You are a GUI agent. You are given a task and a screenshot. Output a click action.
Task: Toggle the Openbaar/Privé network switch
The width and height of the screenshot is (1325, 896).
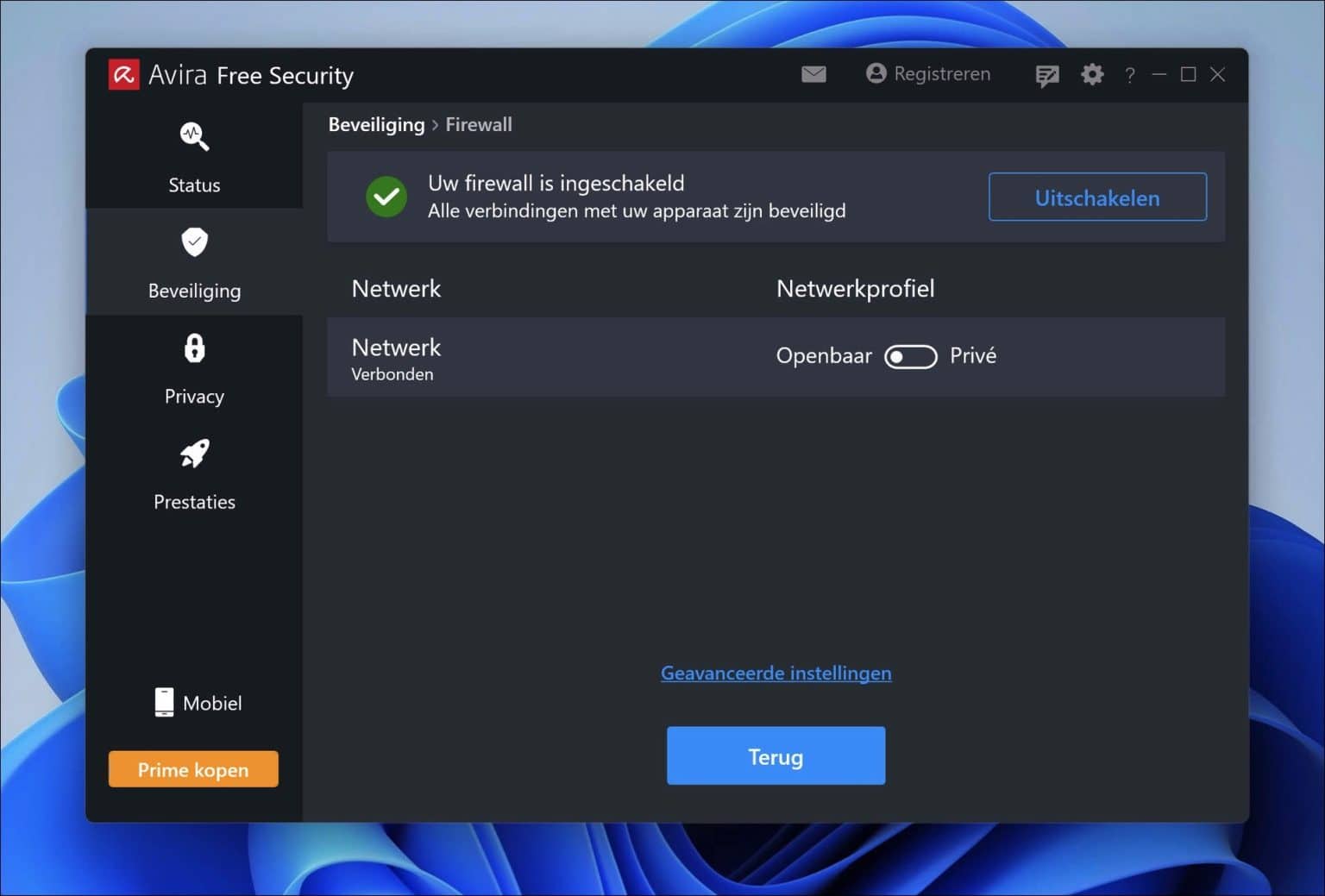click(x=910, y=356)
